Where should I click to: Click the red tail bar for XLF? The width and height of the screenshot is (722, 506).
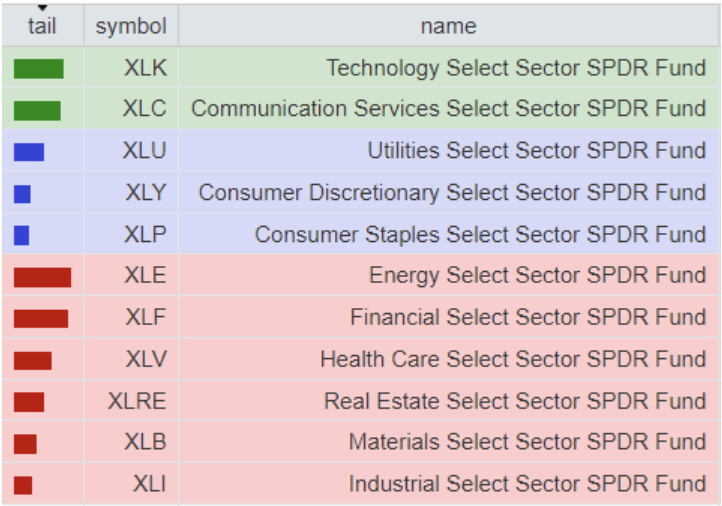(41, 318)
